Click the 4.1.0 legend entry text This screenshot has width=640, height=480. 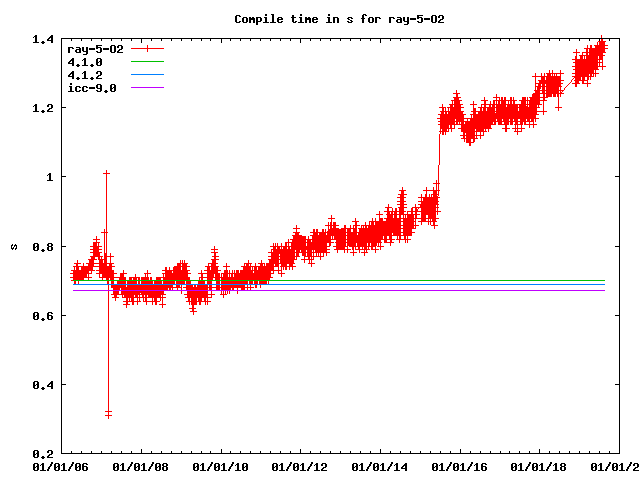[x=84, y=61]
